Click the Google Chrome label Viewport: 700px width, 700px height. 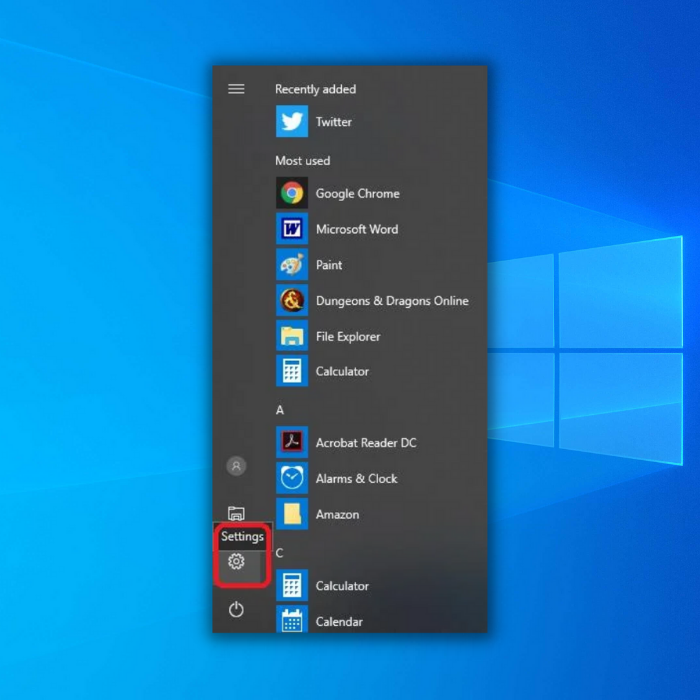pyautogui.click(x=358, y=194)
